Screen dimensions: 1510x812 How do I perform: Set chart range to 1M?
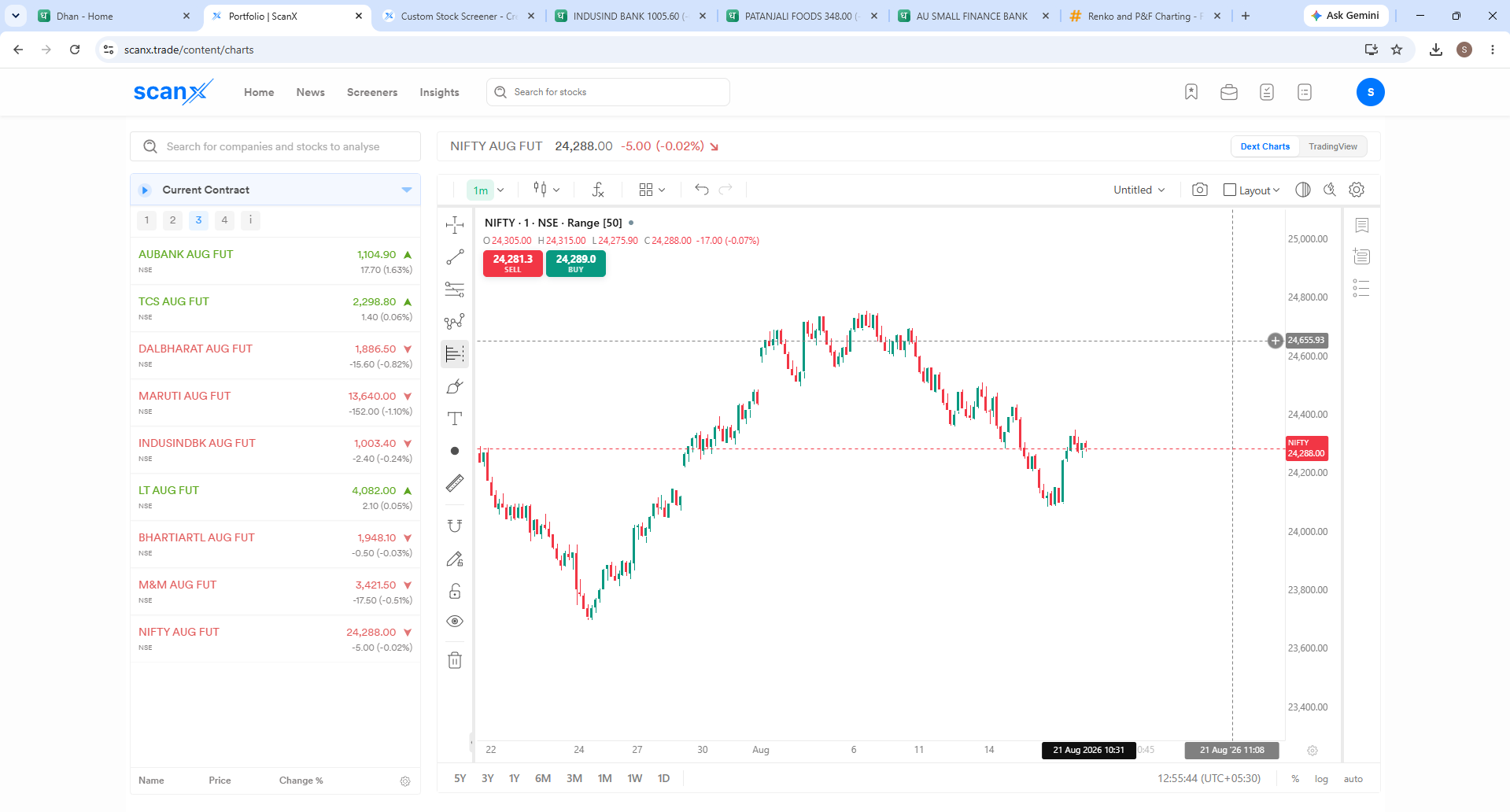pos(604,778)
